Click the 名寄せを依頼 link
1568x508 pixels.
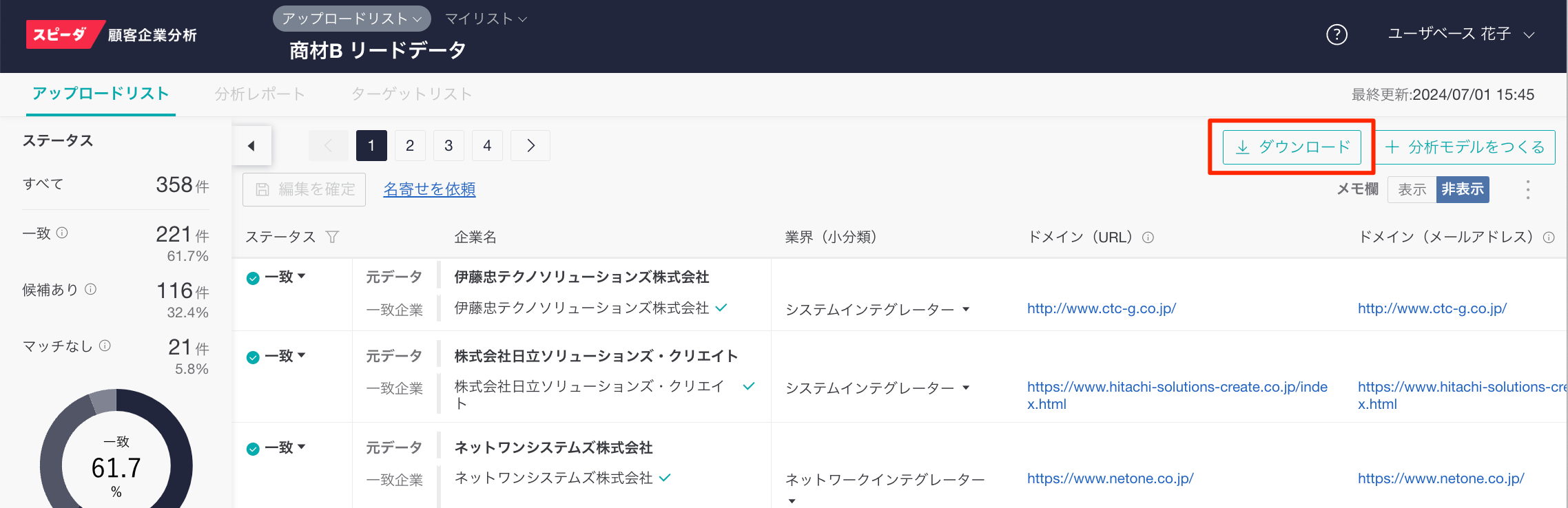(x=429, y=189)
